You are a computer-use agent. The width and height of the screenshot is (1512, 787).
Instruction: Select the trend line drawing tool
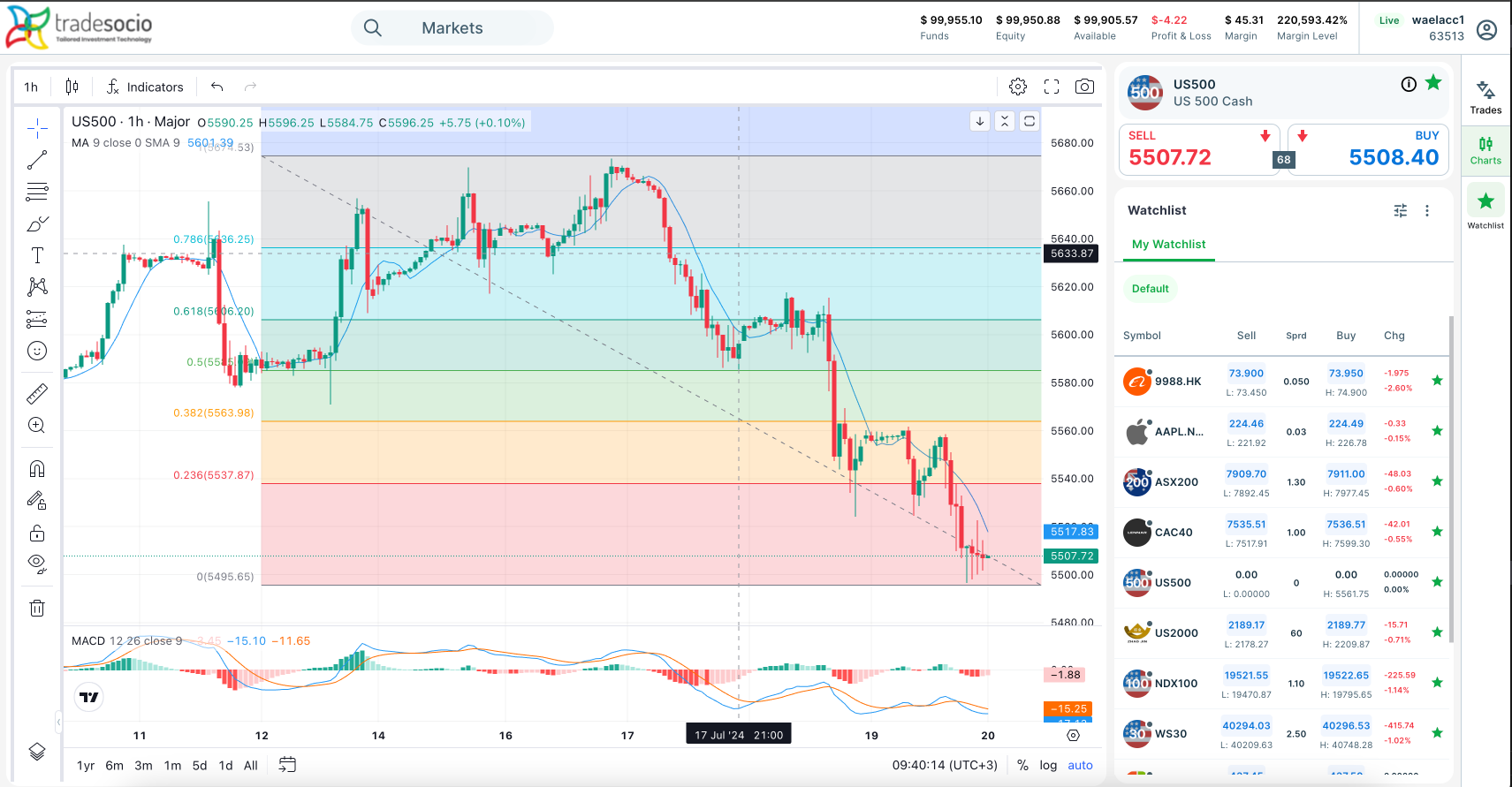pyautogui.click(x=37, y=160)
